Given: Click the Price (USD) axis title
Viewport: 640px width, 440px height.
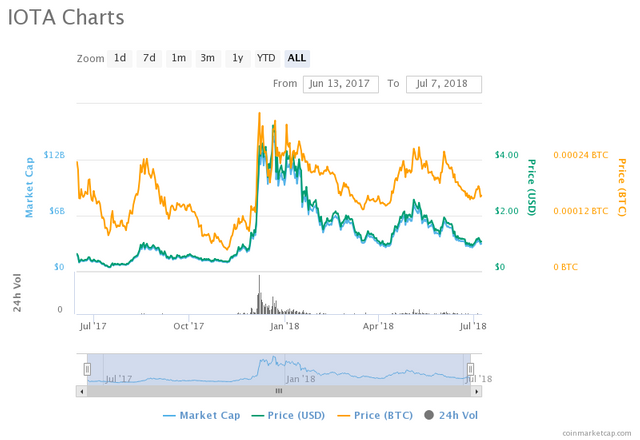Looking at the screenshot, I should pos(531,187).
